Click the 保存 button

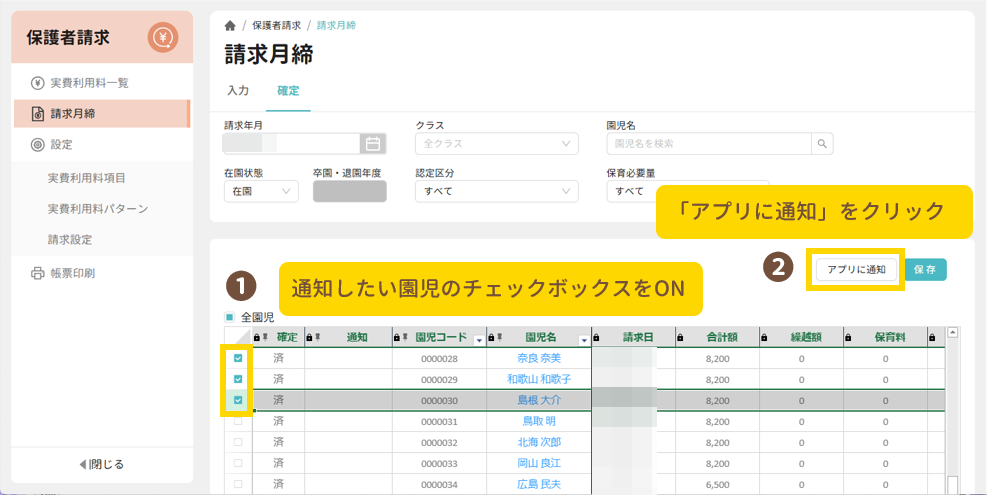tap(925, 269)
